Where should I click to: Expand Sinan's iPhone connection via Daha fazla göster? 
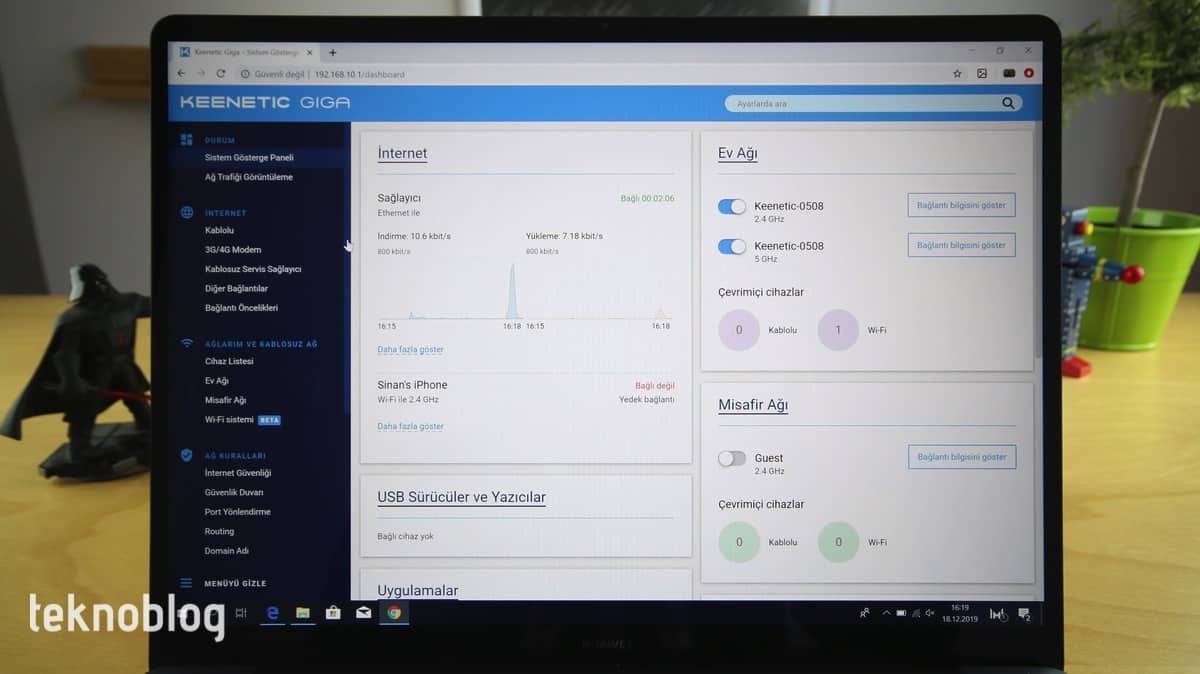point(410,427)
